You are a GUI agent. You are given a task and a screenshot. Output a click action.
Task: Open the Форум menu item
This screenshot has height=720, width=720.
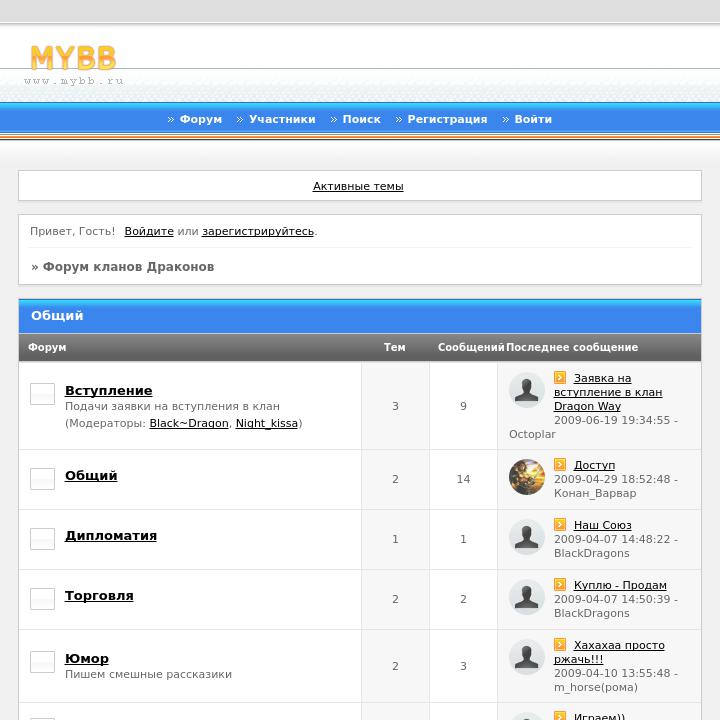201,119
